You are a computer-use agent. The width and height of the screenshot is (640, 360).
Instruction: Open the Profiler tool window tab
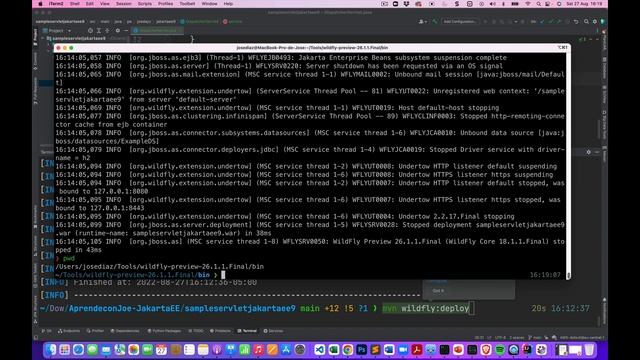95,331
